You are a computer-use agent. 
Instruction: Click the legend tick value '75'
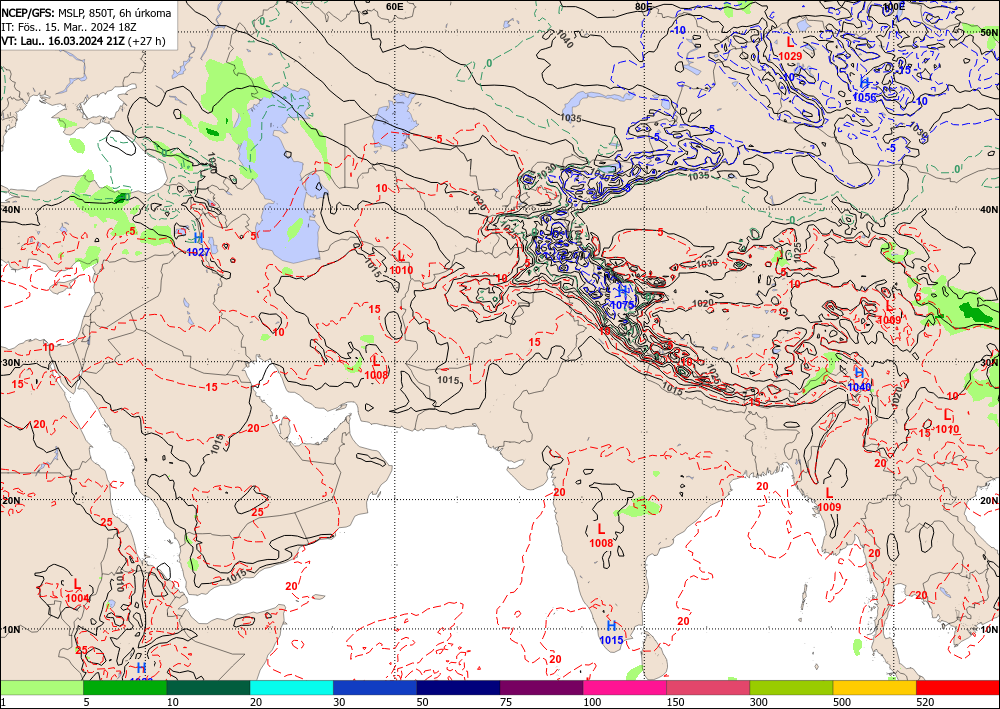(x=506, y=702)
